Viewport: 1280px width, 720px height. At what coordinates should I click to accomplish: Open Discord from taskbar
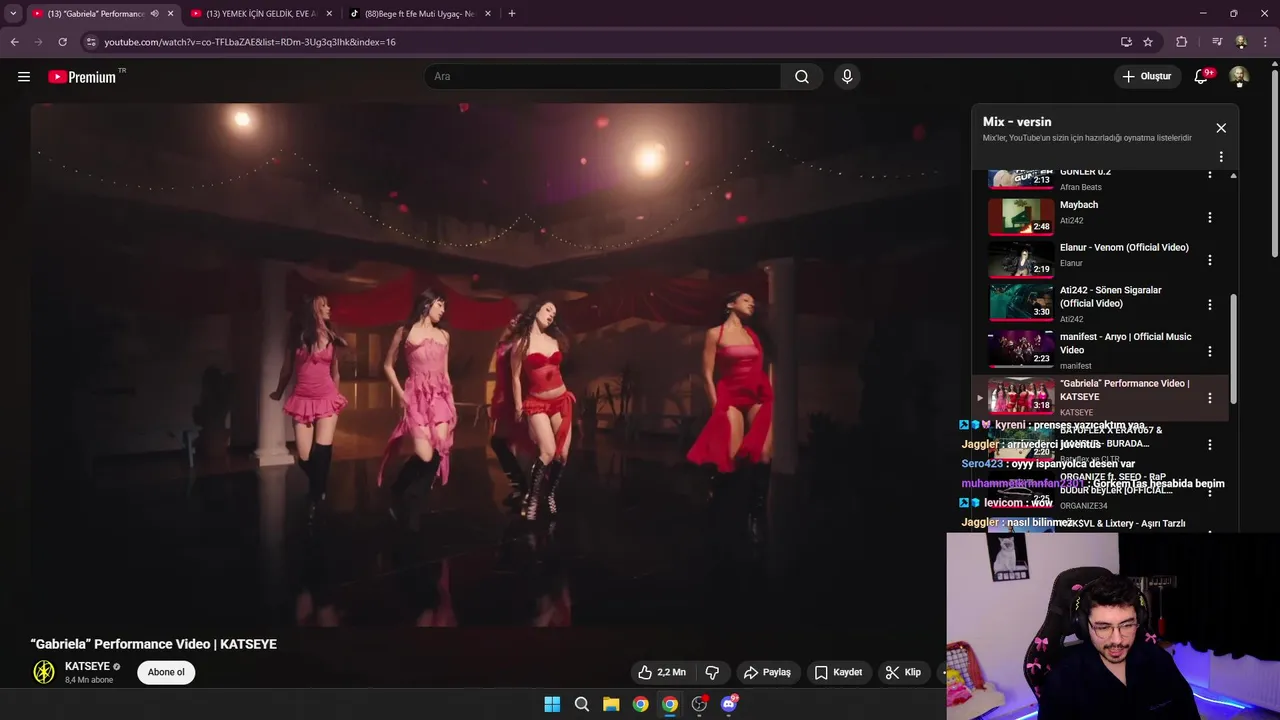pyautogui.click(x=729, y=704)
